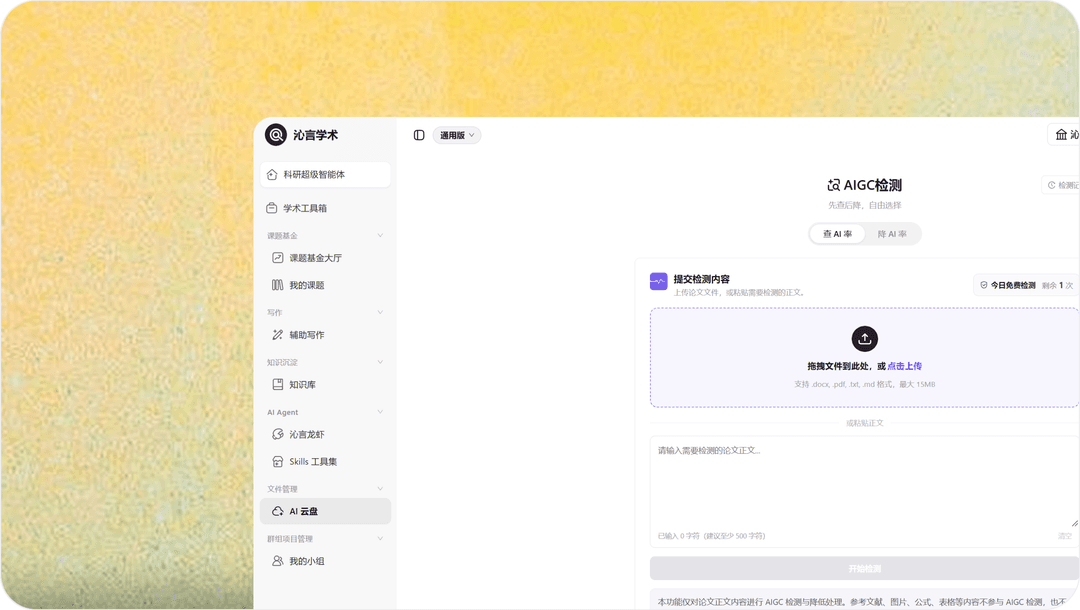Click the AIGC检测 title scan icon
The width and height of the screenshot is (1080, 610).
click(833, 185)
